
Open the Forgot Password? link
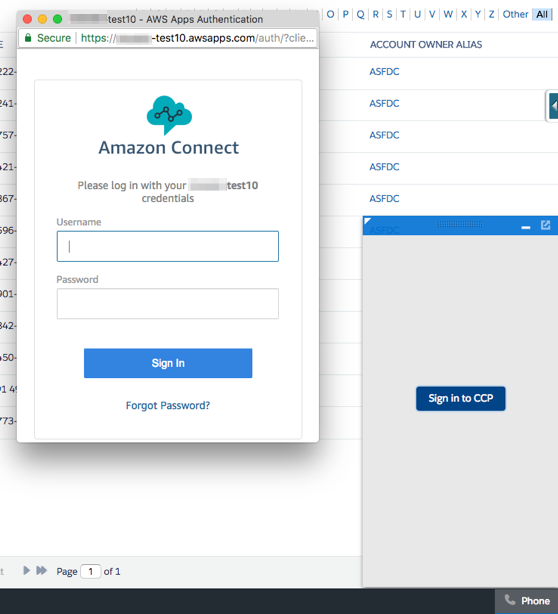168,405
